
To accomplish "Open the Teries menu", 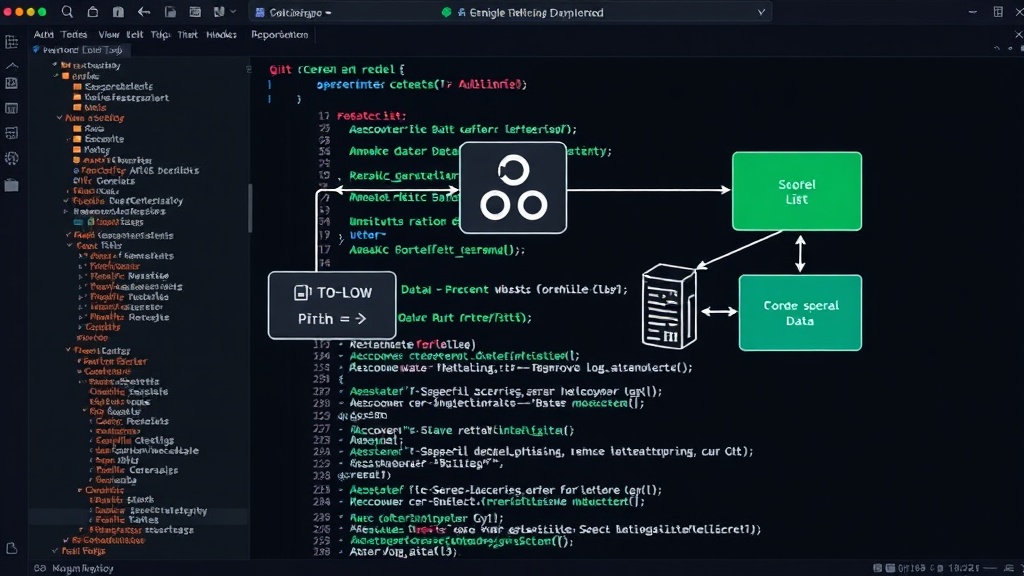I will point(74,35).
